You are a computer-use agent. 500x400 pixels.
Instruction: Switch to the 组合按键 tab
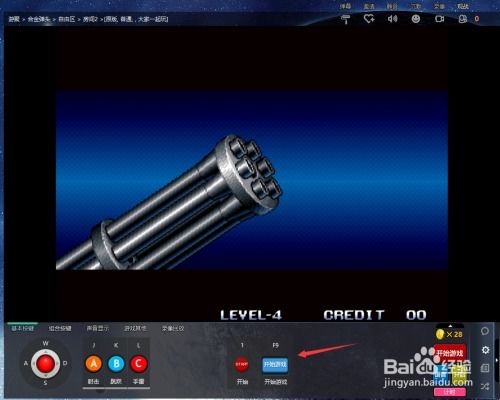coord(60,329)
